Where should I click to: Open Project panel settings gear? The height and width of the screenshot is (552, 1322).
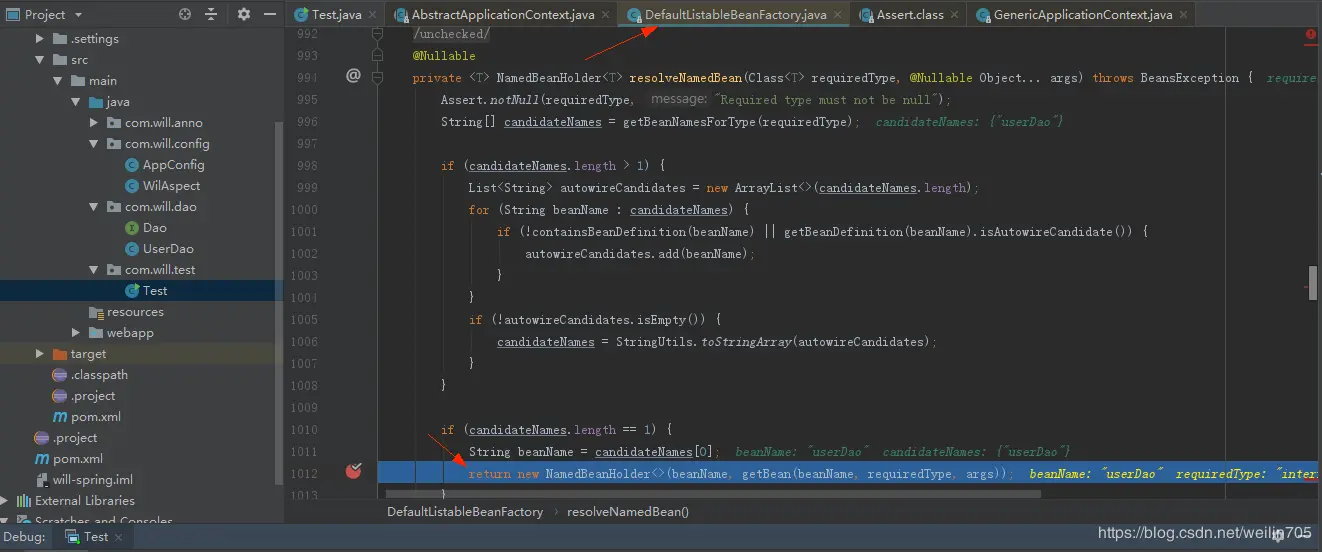(x=244, y=15)
